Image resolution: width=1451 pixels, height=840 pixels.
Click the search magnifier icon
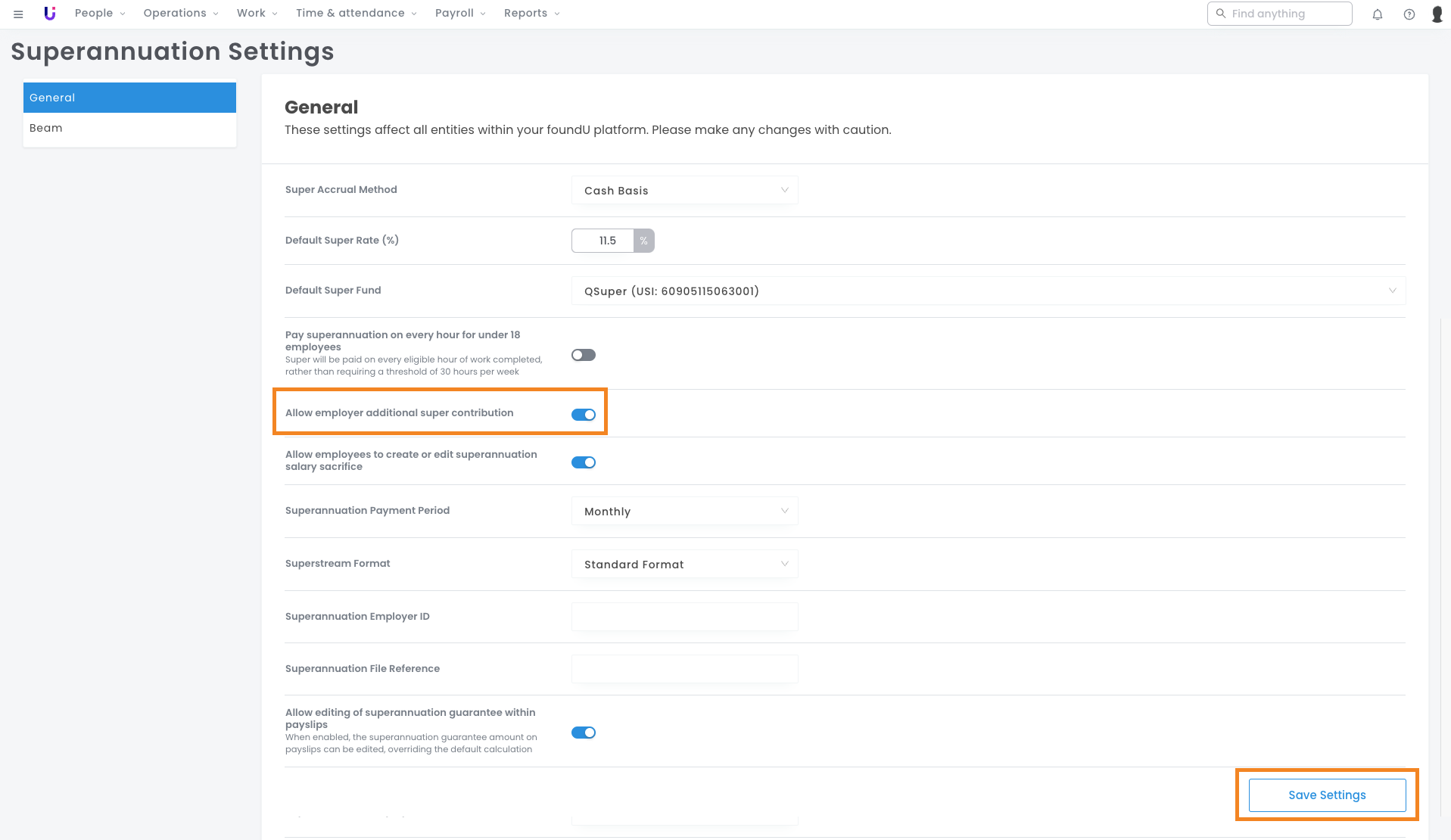(x=1221, y=14)
